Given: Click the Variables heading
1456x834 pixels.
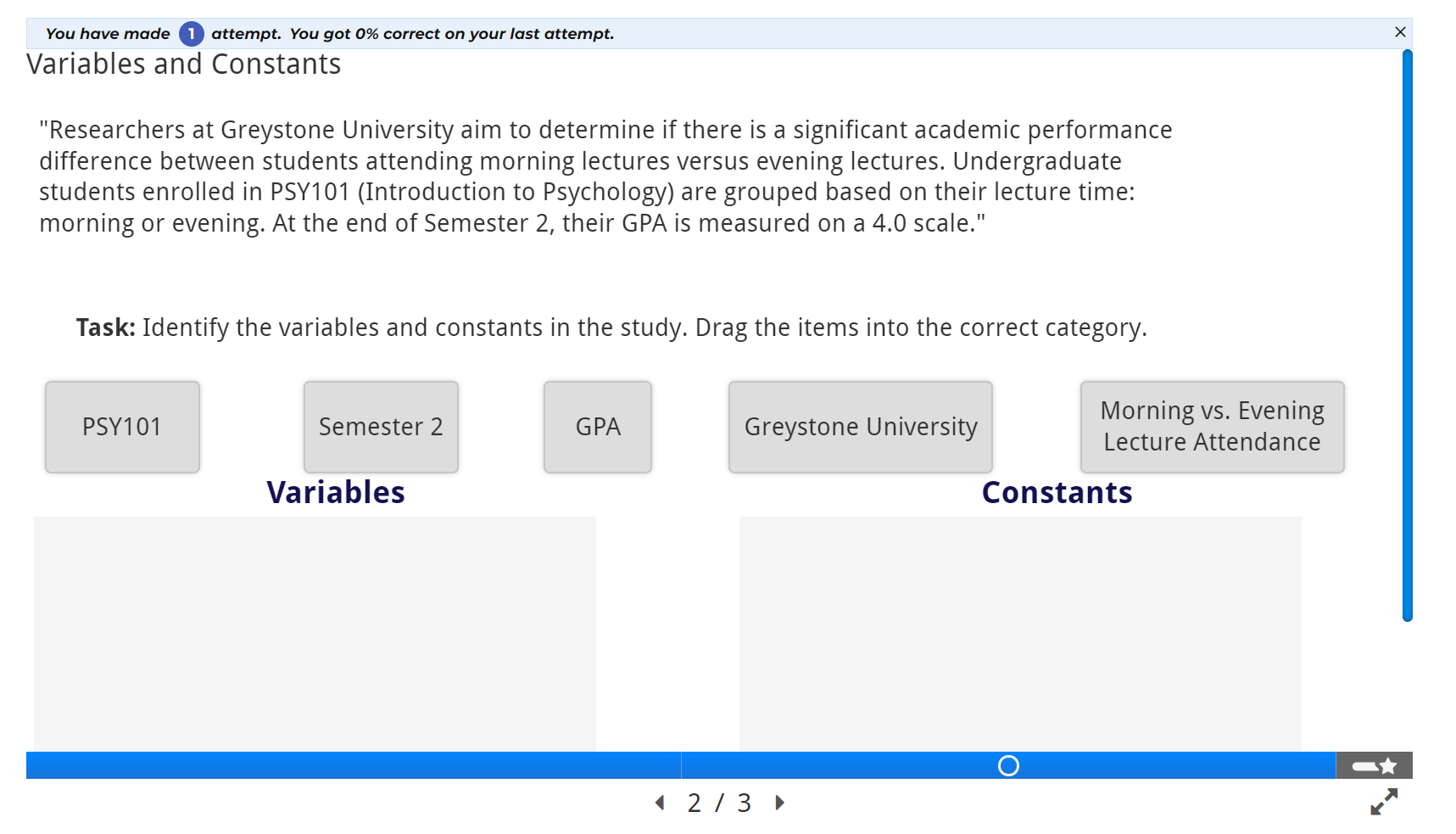Looking at the screenshot, I should click(x=336, y=493).
